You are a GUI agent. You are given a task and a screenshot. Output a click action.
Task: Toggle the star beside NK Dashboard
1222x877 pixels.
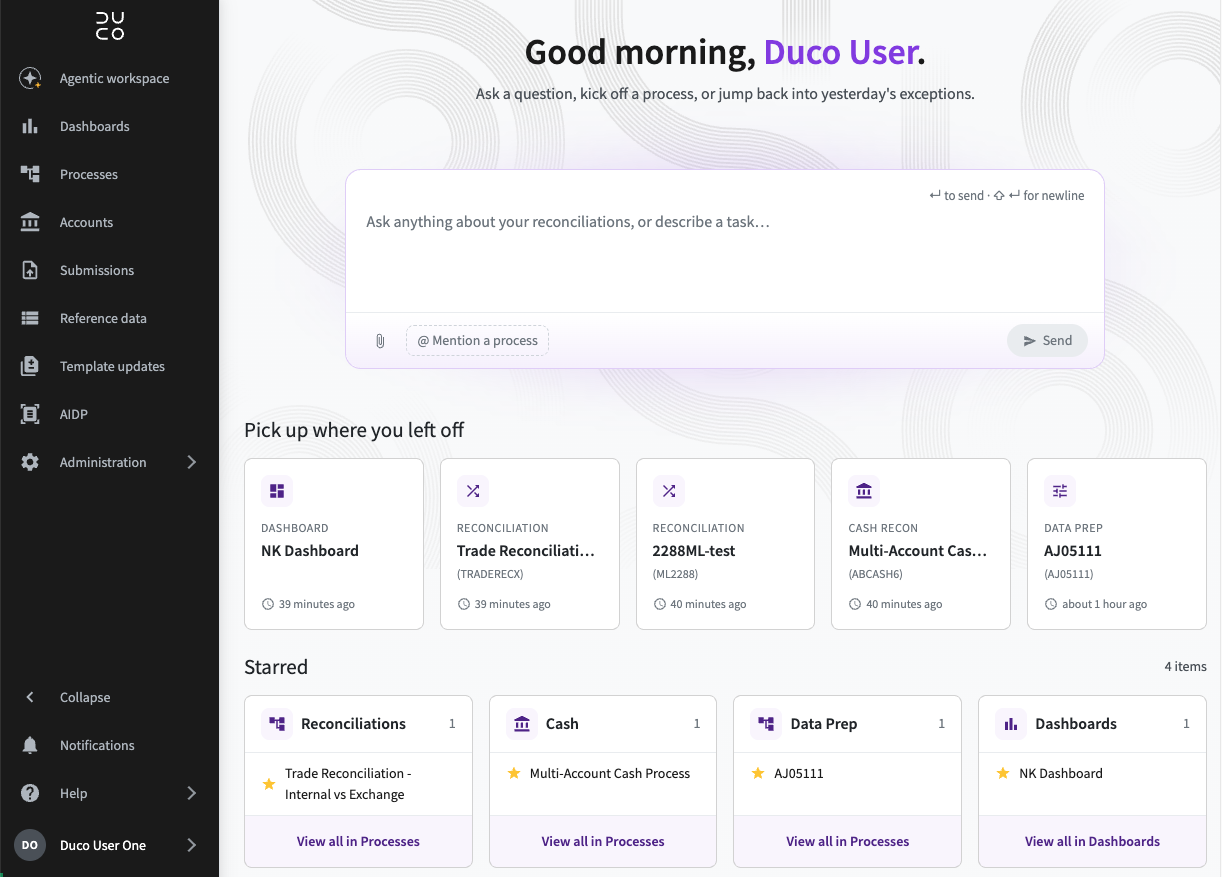1003,773
